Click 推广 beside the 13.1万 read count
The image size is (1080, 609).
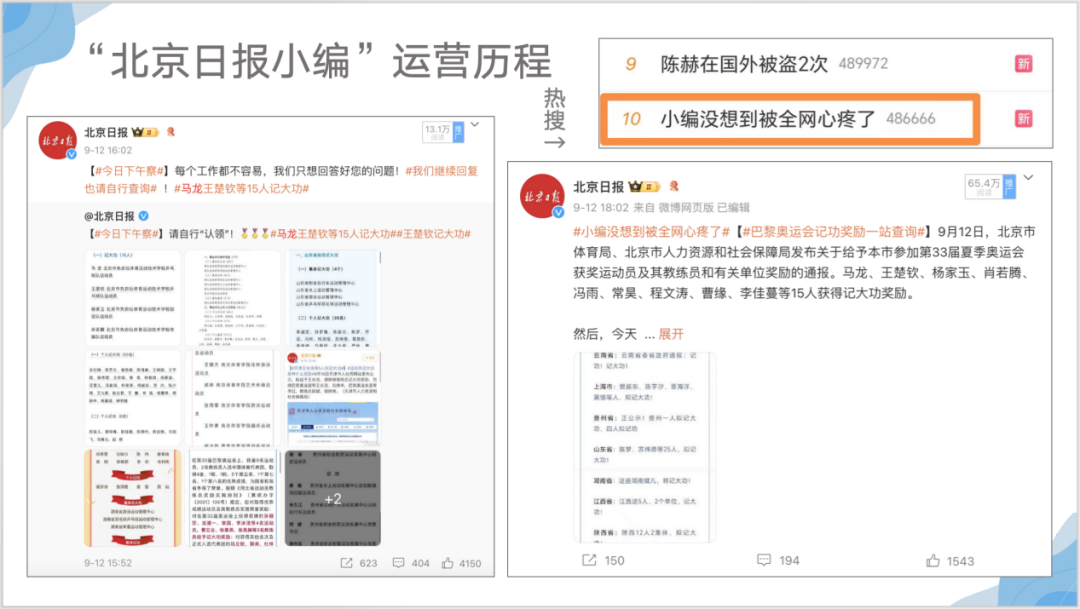[x=458, y=132]
